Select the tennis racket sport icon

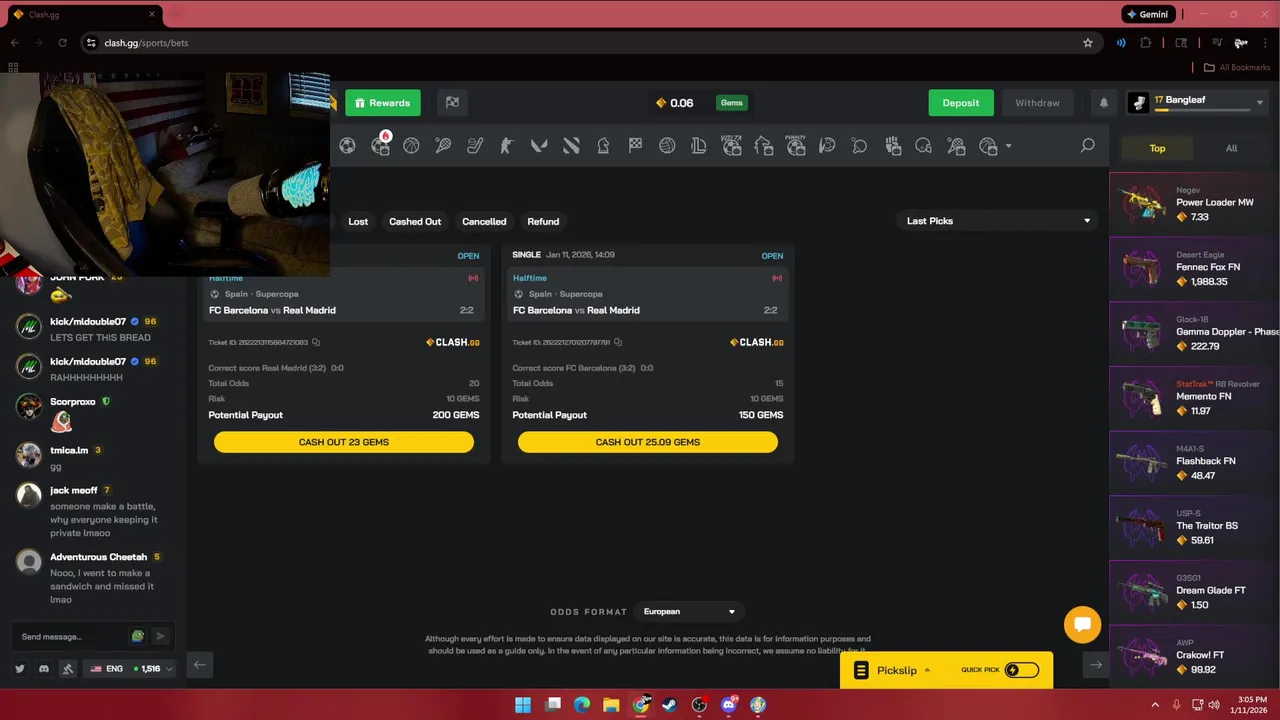coord(443,146)
